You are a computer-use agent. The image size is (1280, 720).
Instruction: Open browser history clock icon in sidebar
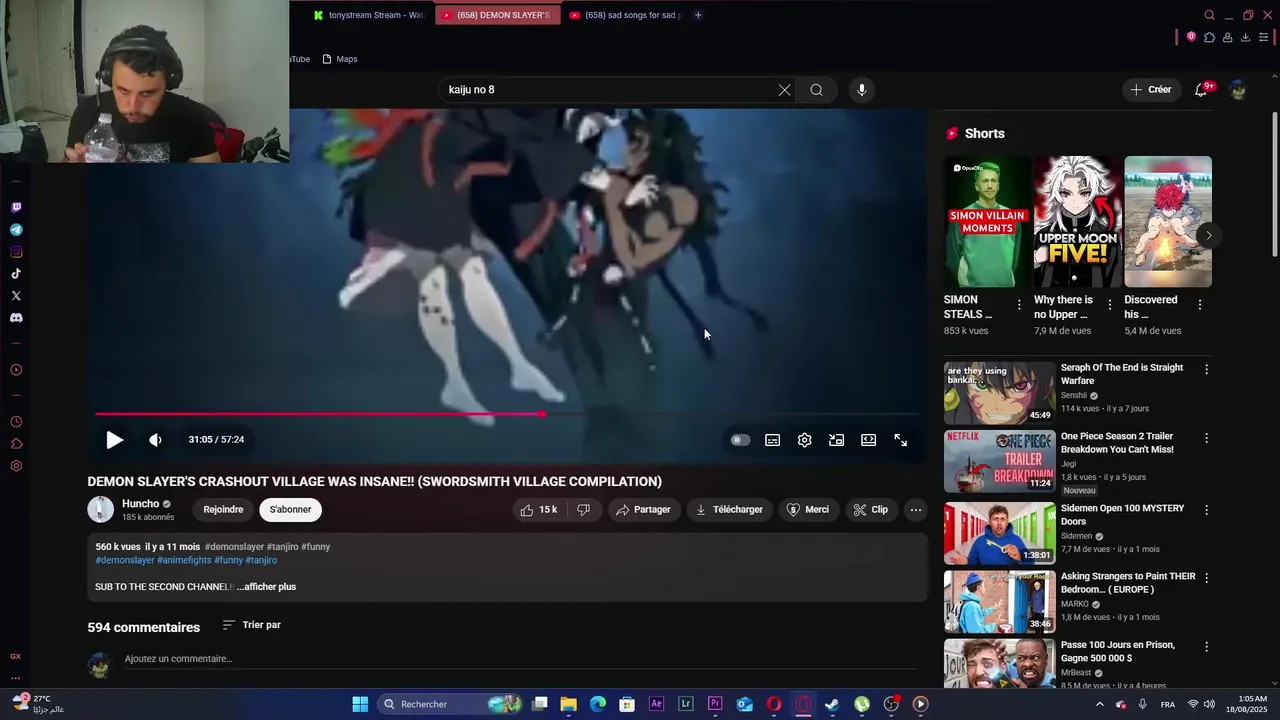coord(16,422)
